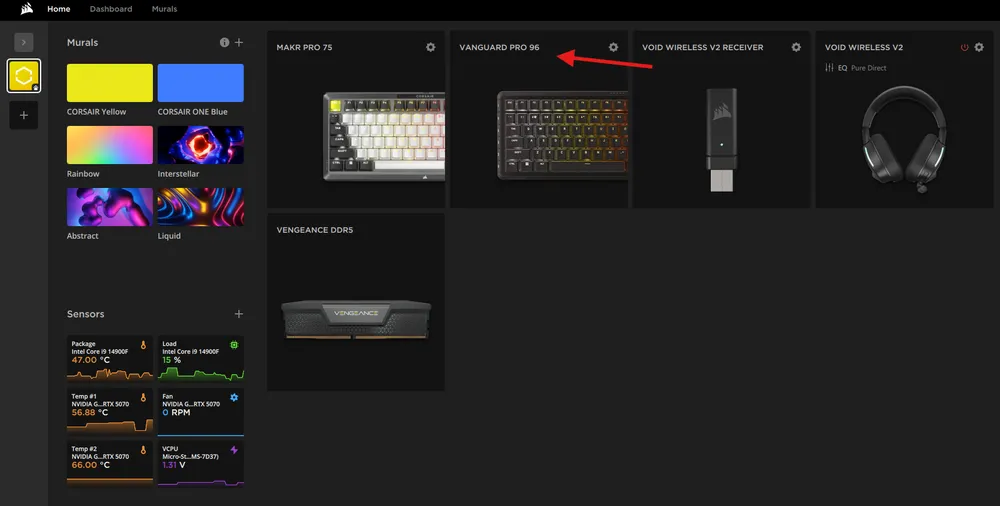Click the EQ sliders icon on headset card
The image size is (1000, 506).
pyautogui.click(x=829, y=68)
